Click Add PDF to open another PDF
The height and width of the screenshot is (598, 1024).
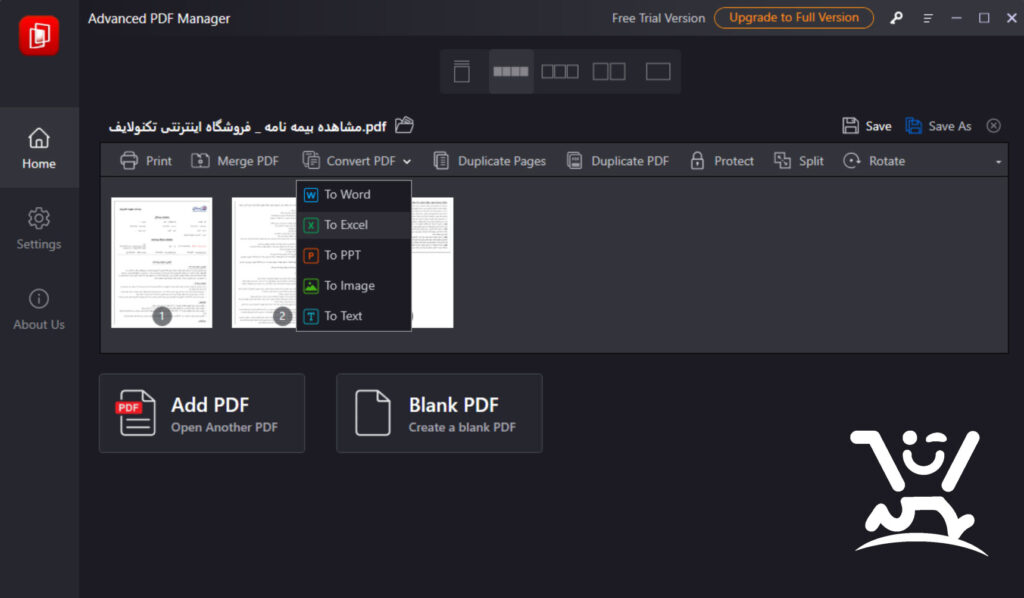(x=202, y=413)
